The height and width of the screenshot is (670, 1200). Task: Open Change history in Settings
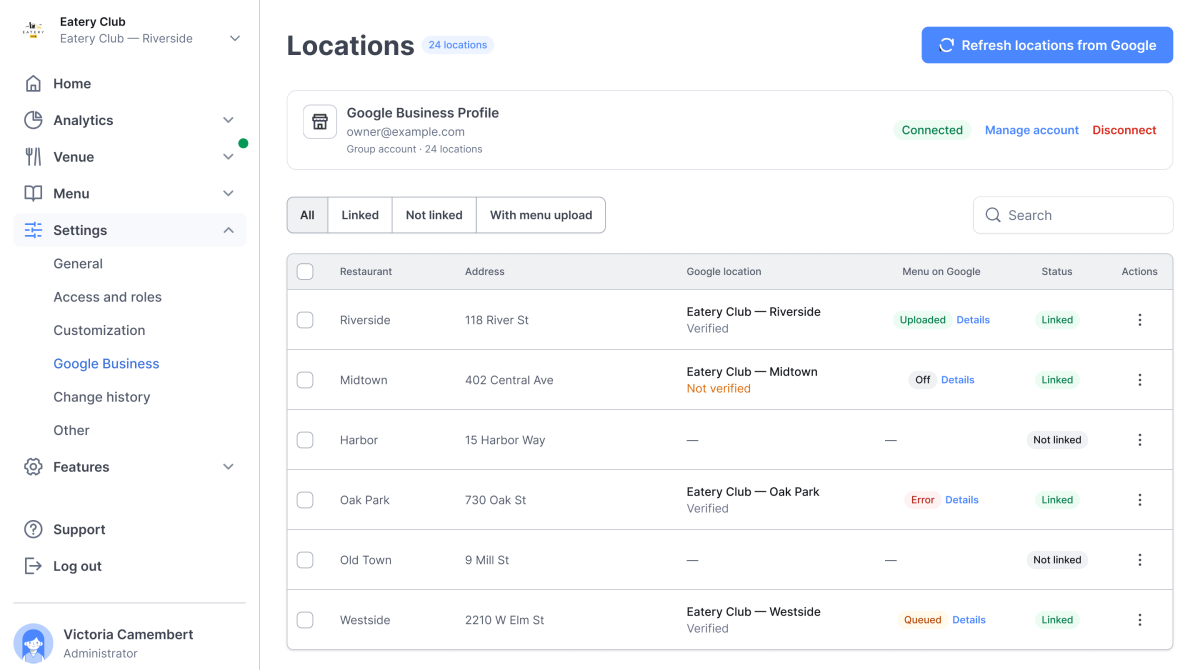click(102, 397)
